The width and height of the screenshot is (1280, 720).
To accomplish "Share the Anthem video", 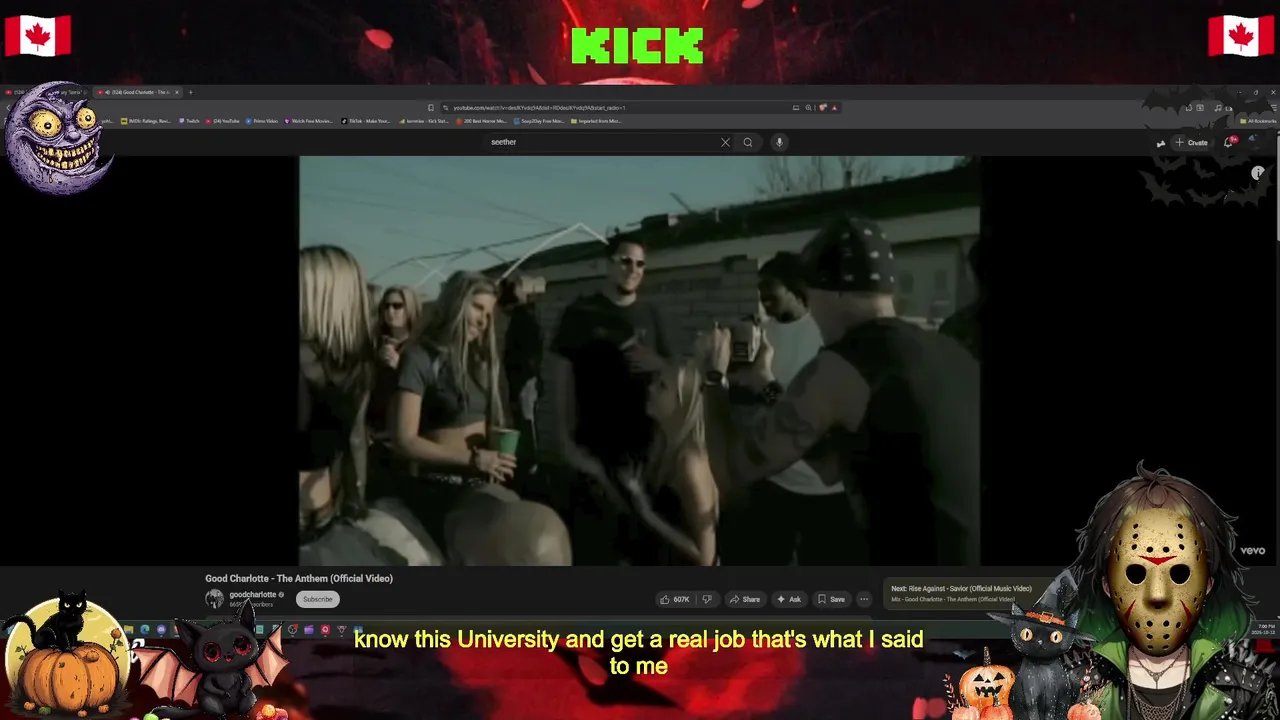I will (745, 599).
